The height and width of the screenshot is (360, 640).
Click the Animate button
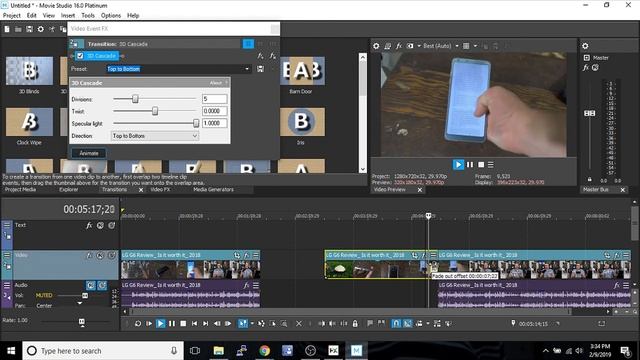point(89,153)
